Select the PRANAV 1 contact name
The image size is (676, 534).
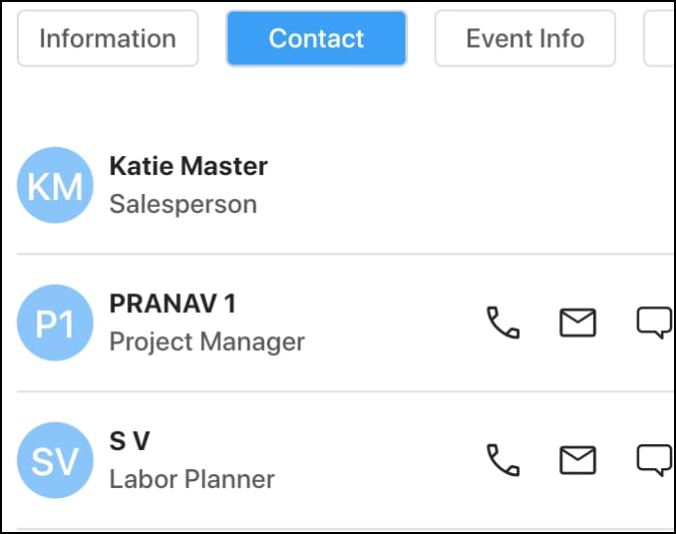[x=172, y=303]
